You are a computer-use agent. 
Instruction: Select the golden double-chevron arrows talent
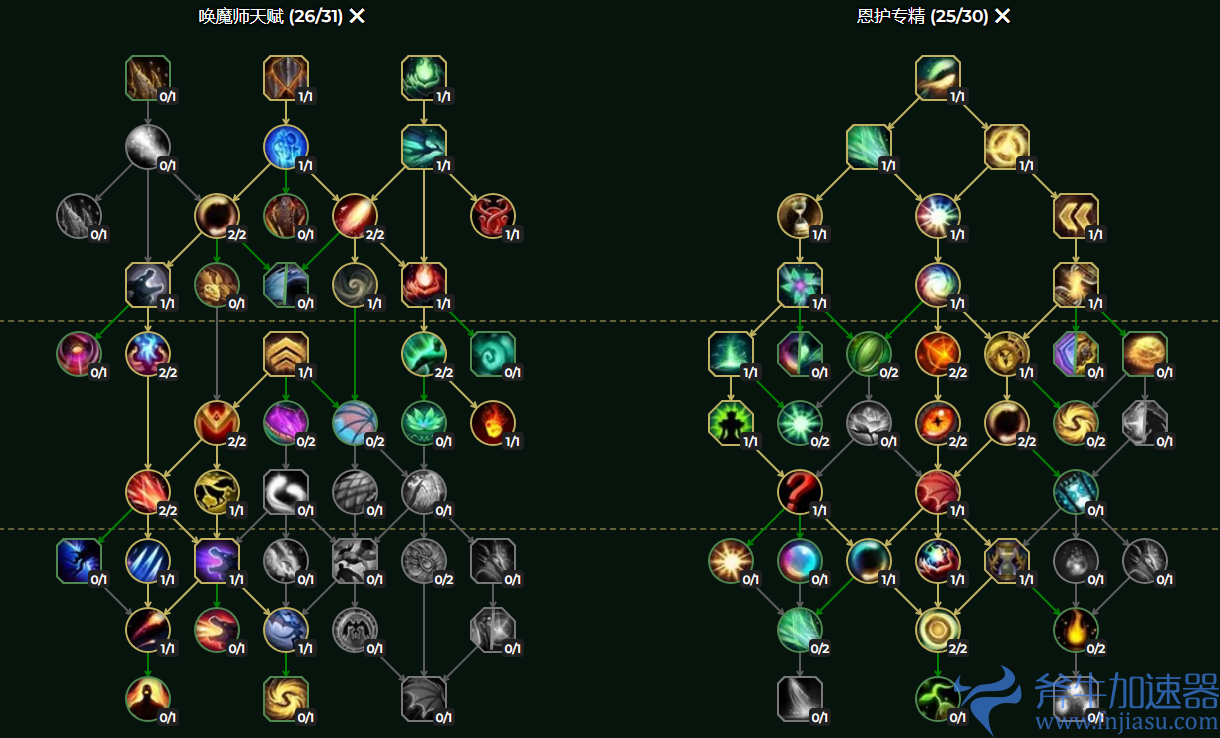pos(1076,215)
